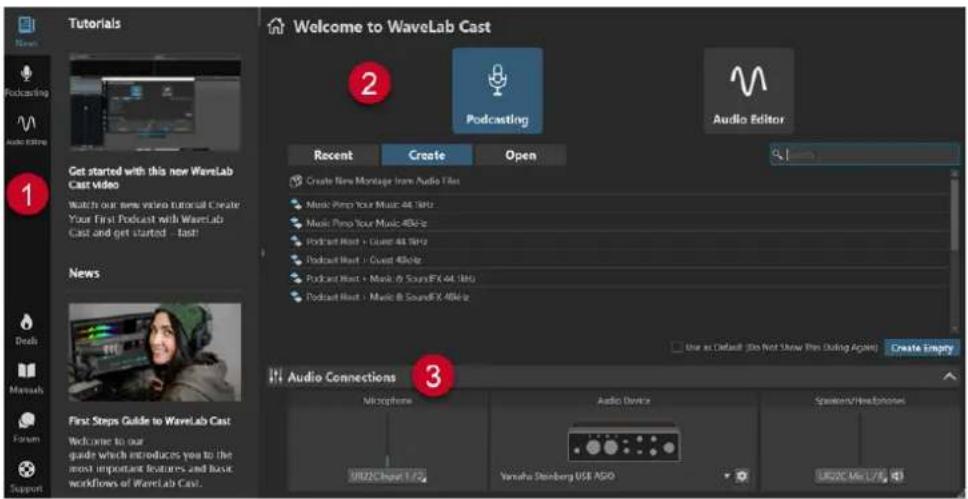The width and height of the screenshot is (968, 499).
Task: Collapse the Audio Connections section chevron
Action: (x=949, y=377)
